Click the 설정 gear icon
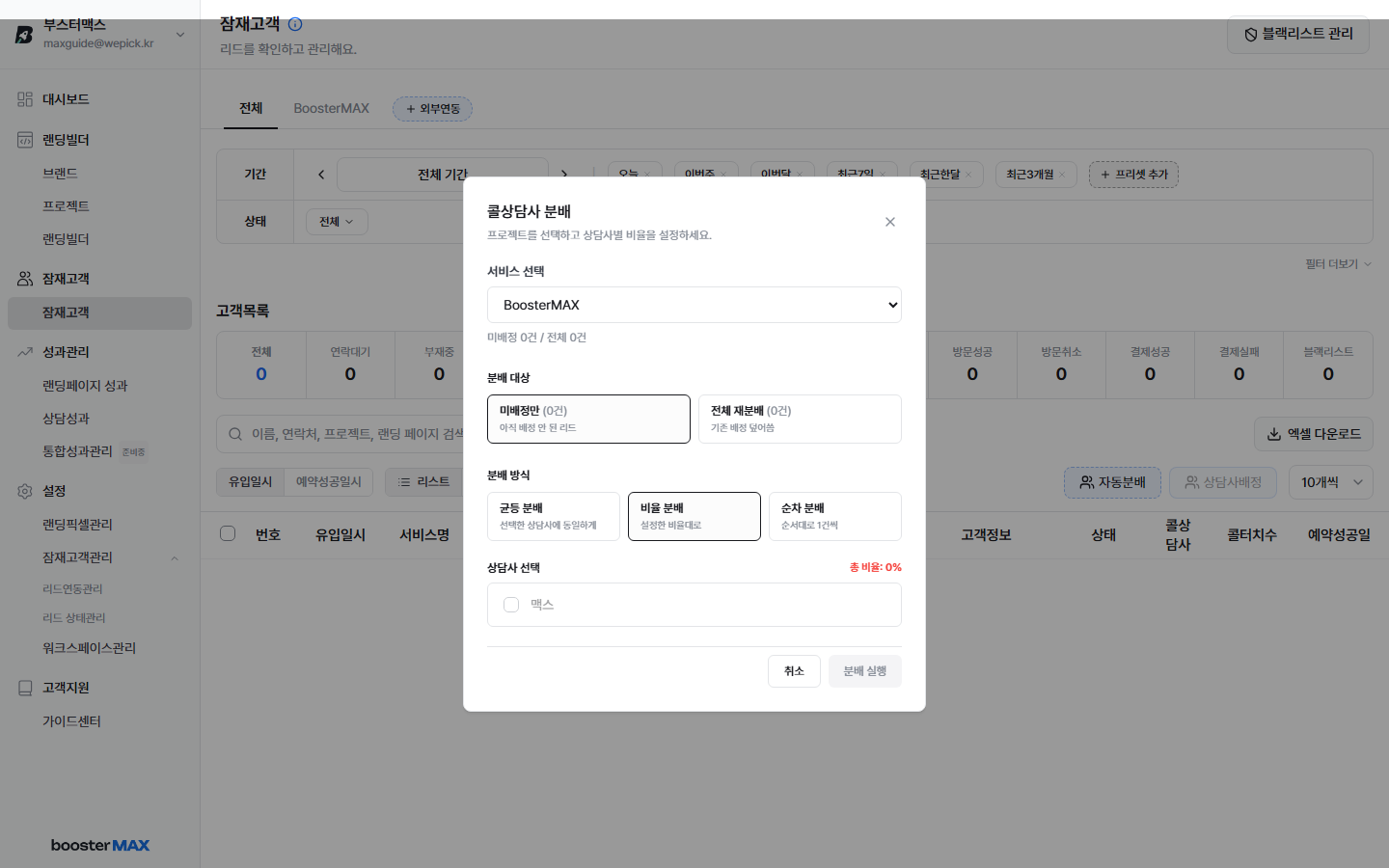Viewport: 1389px width, 868px height. click(25, 491)
